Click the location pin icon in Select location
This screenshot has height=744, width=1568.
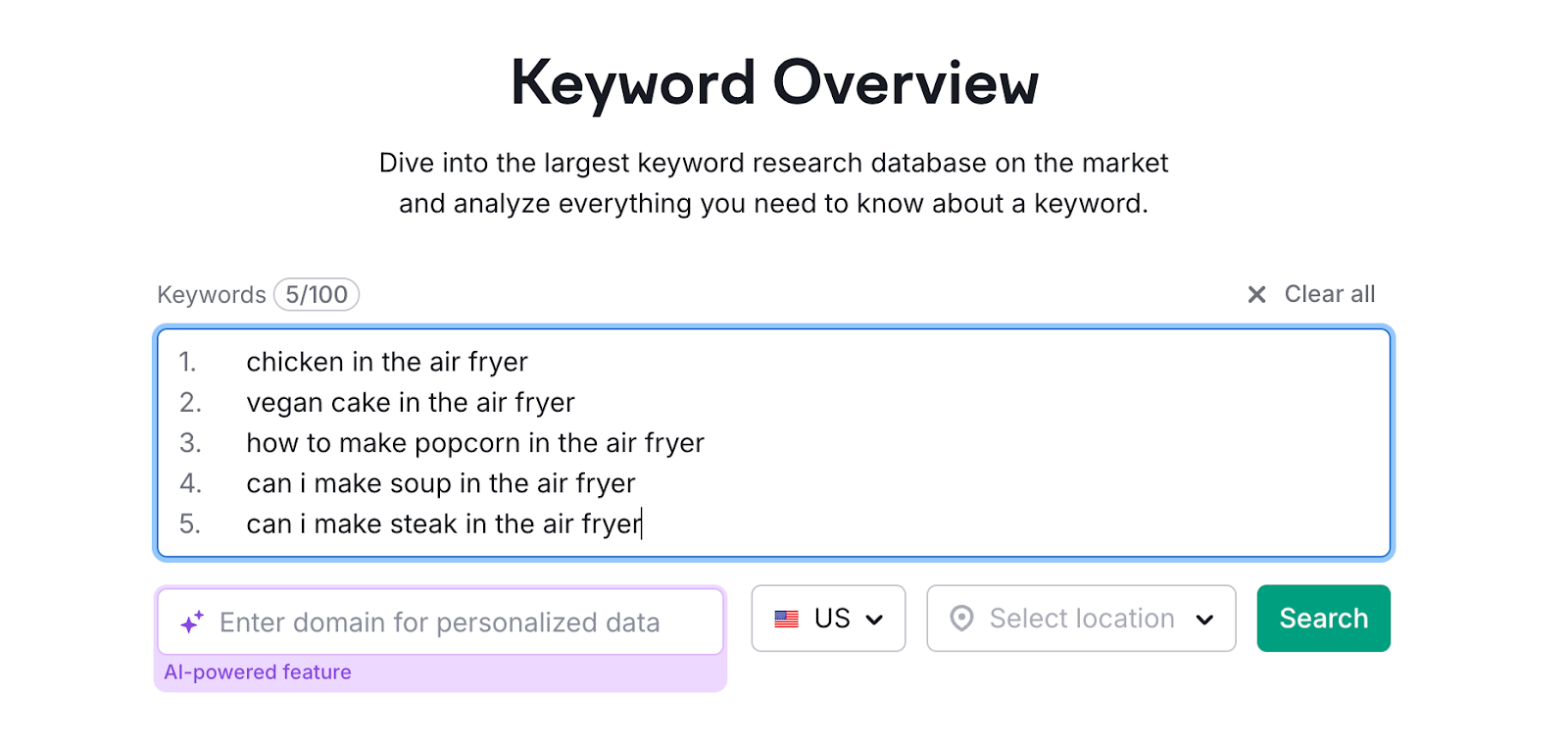tap(962, 619)
